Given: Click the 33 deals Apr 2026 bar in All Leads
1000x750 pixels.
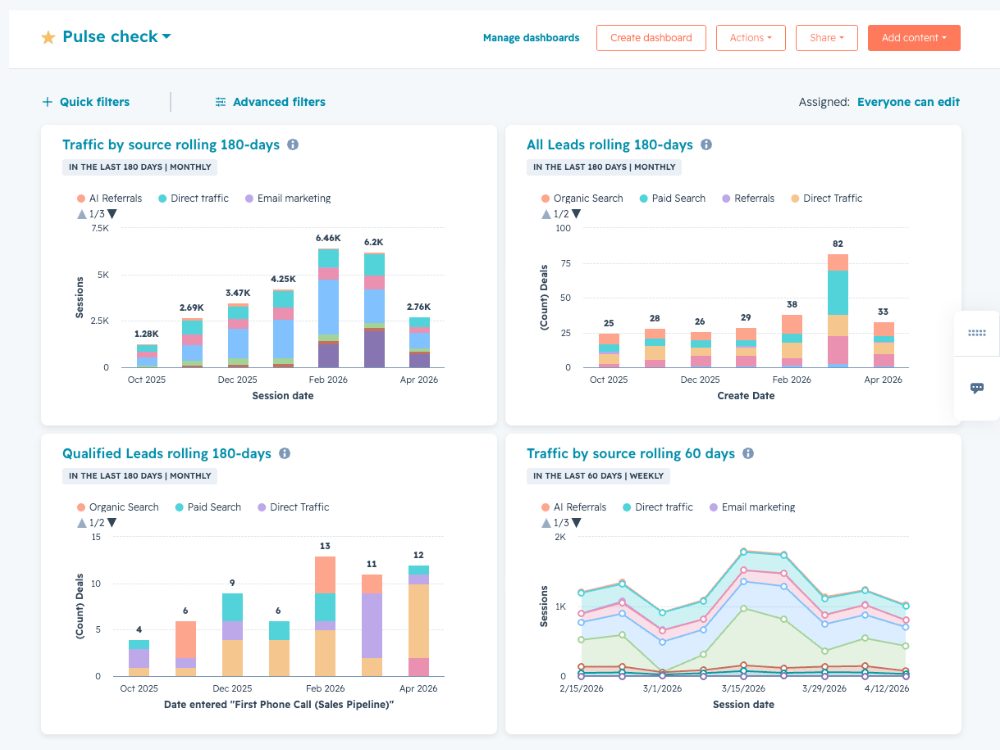Looking at the screenshot, I should pos(884,344).
